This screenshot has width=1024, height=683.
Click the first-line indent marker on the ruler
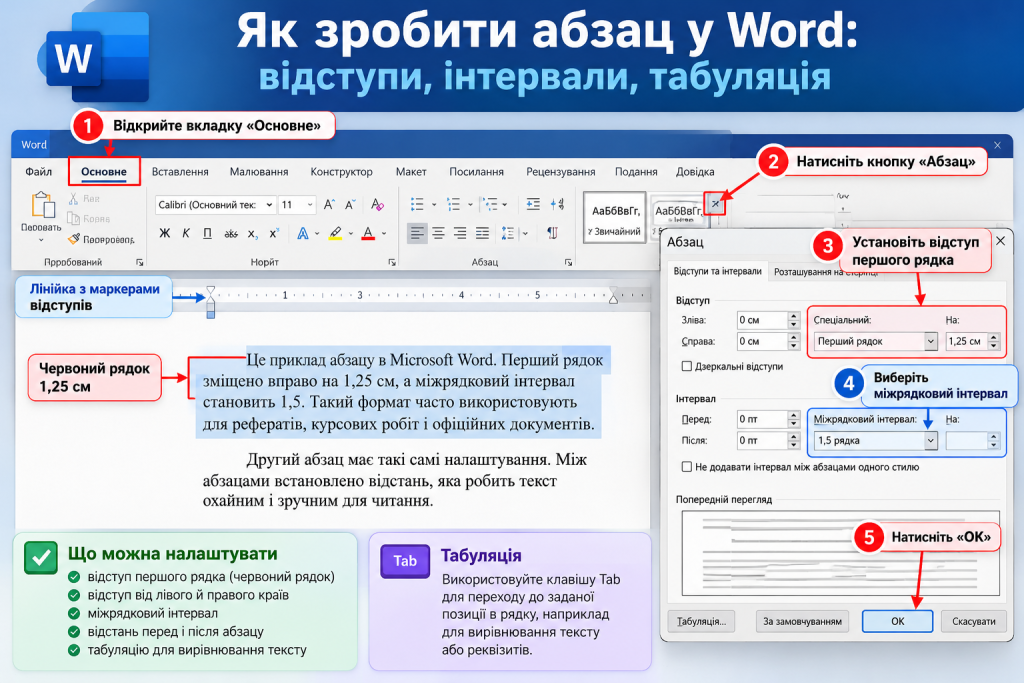(210, 291)
